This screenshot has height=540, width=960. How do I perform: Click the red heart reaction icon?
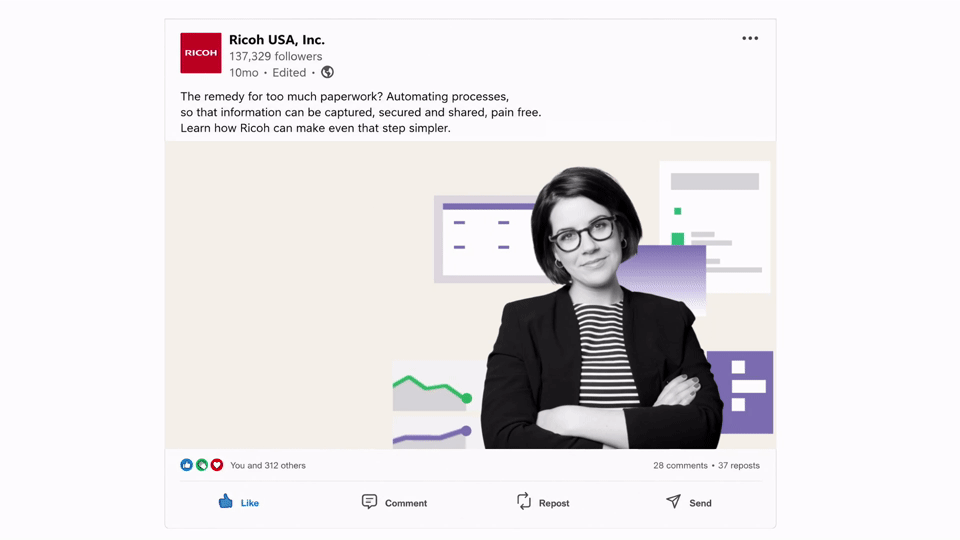pyautogui.click(x=217, y=465)
